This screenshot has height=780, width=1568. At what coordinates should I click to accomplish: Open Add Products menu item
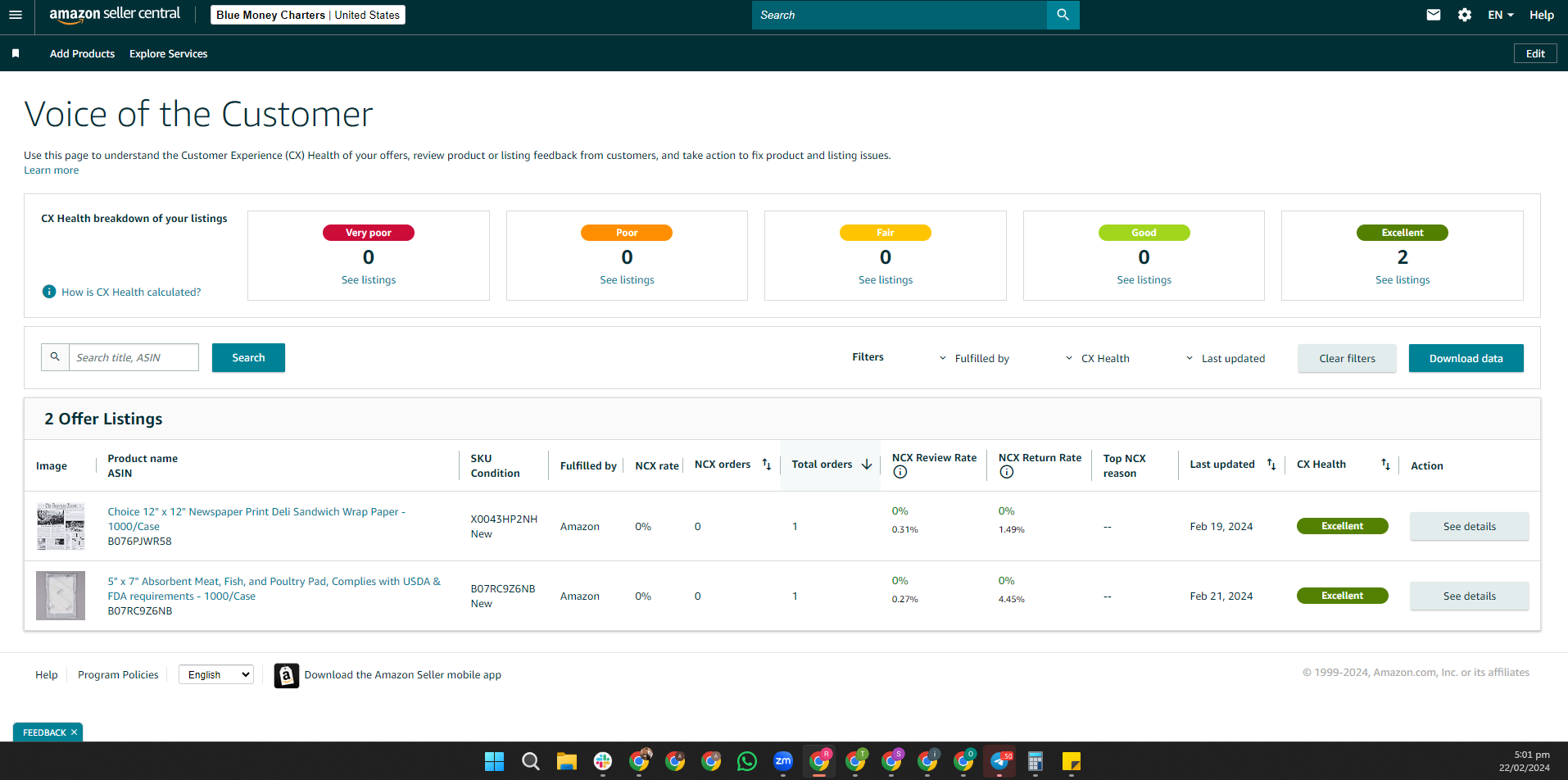coord(82,53)
